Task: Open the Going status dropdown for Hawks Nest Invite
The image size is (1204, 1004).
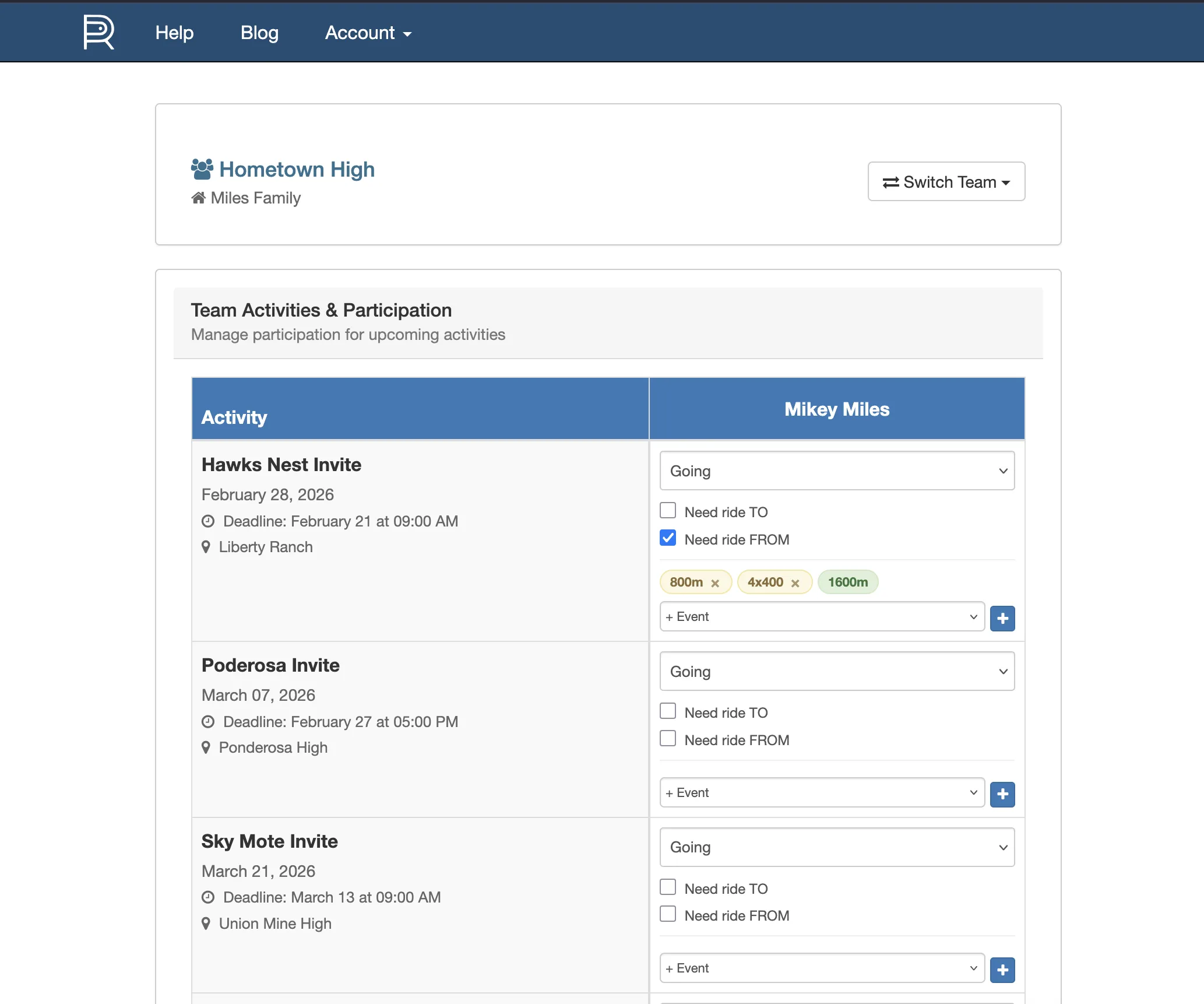Action: (837, 471)
